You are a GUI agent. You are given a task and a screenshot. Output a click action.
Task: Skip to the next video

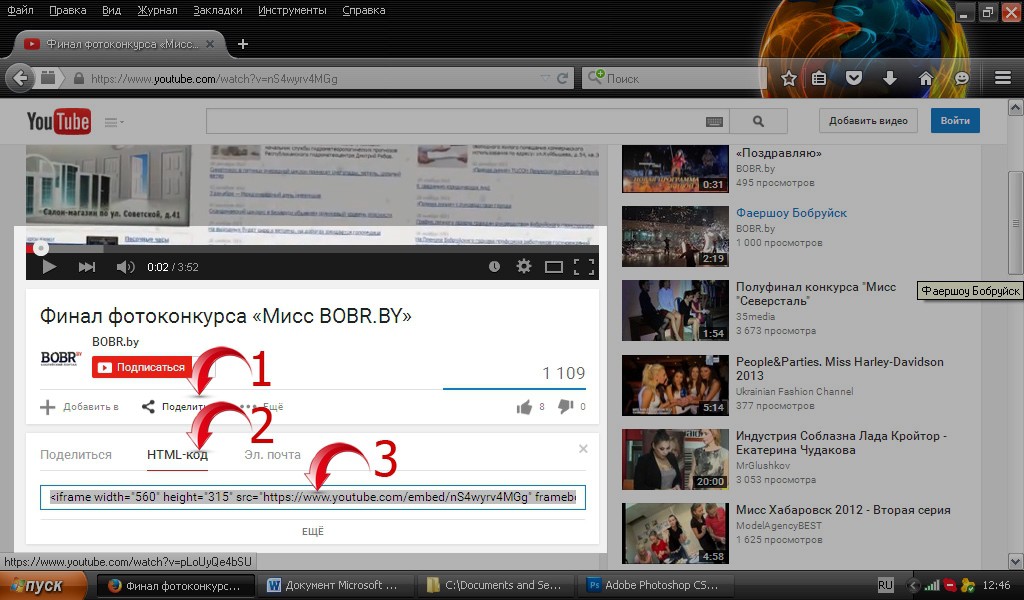point(87,266)
